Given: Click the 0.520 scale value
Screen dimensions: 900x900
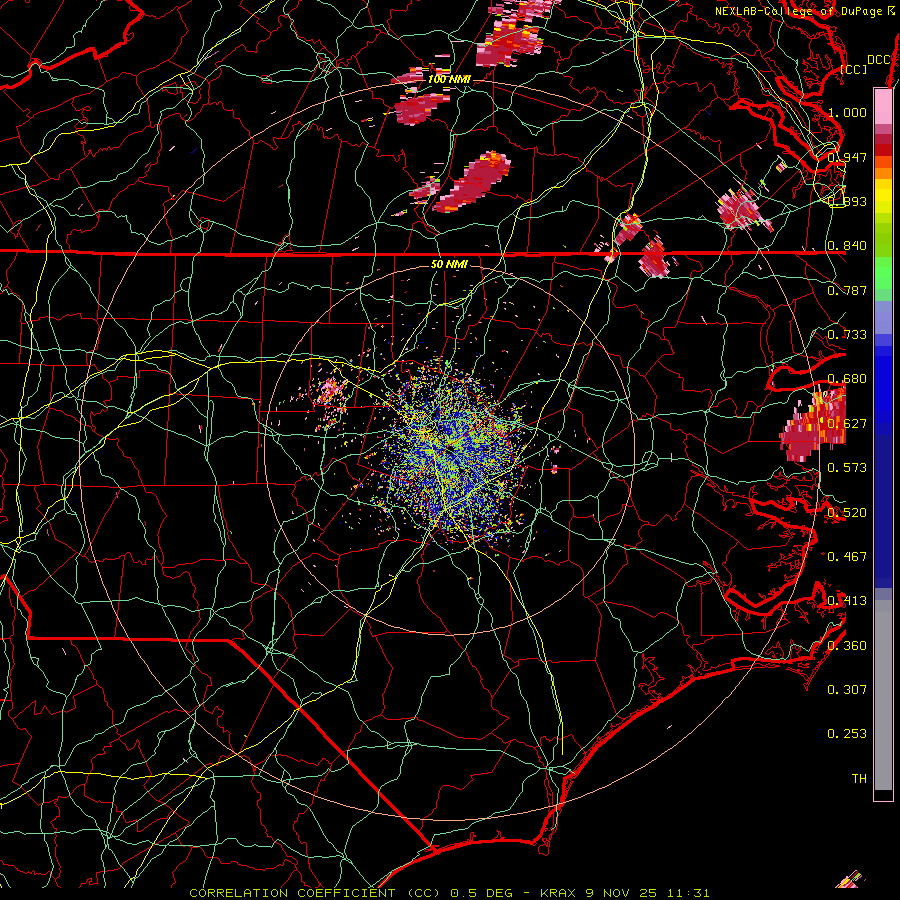Looking at the screenshot, I should (847, 513).
